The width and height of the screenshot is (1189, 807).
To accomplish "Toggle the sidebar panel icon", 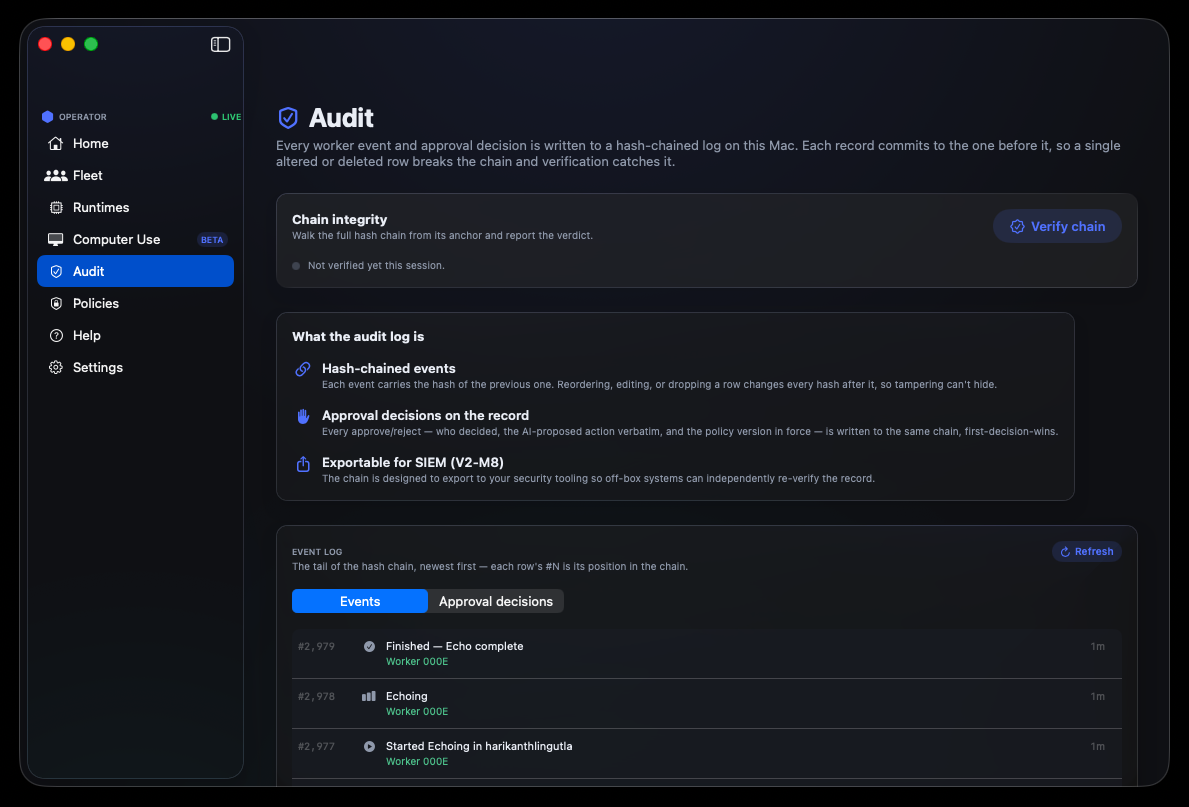I will [220, 44].
